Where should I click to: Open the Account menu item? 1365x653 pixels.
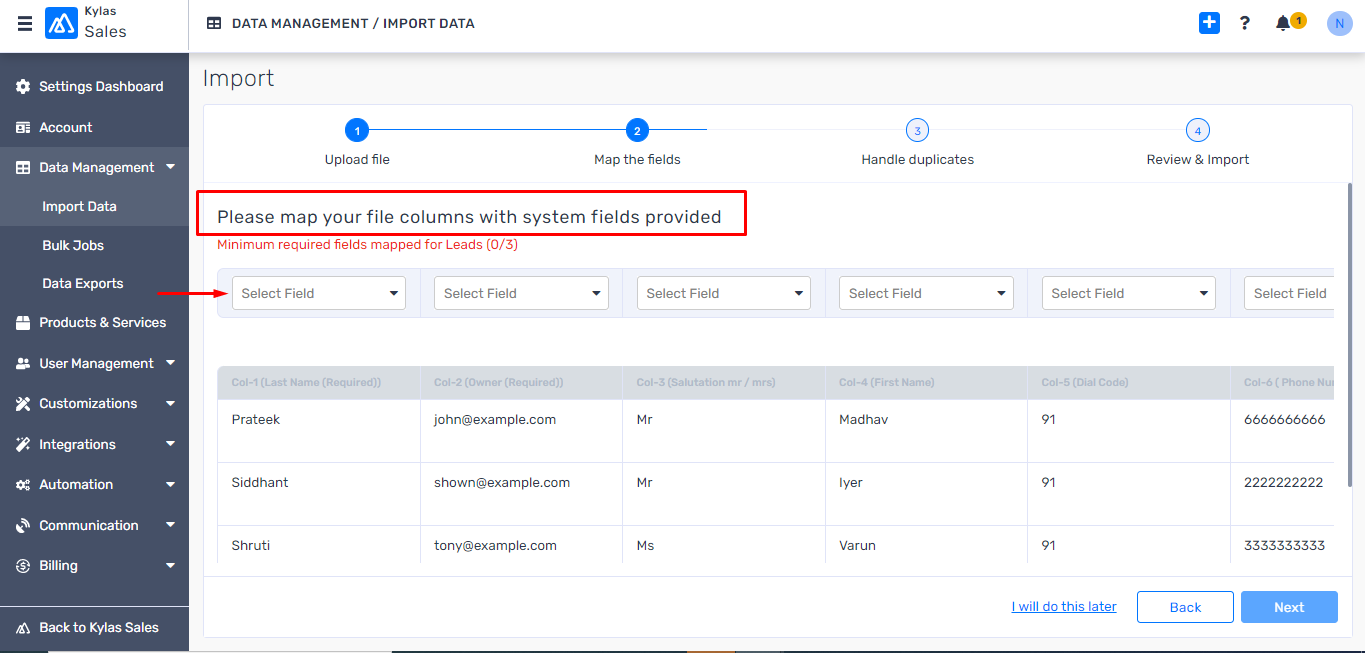pyautogui.click(x=66, y=128)
